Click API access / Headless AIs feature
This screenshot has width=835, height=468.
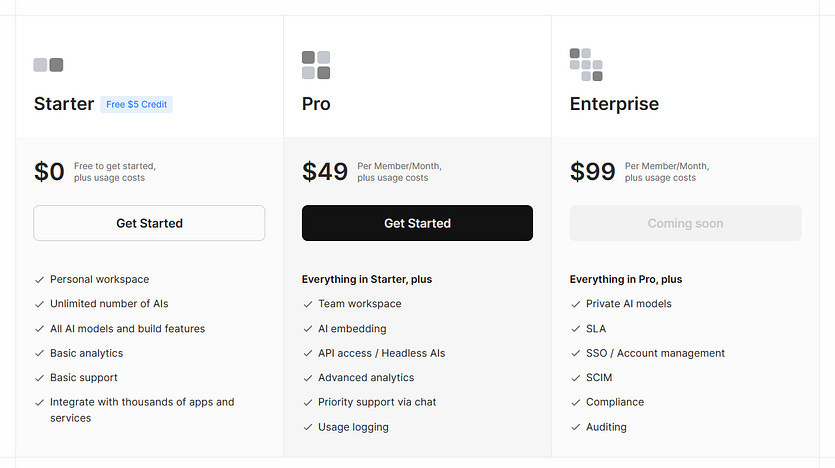pyautogui.click(x=381, y=354)
